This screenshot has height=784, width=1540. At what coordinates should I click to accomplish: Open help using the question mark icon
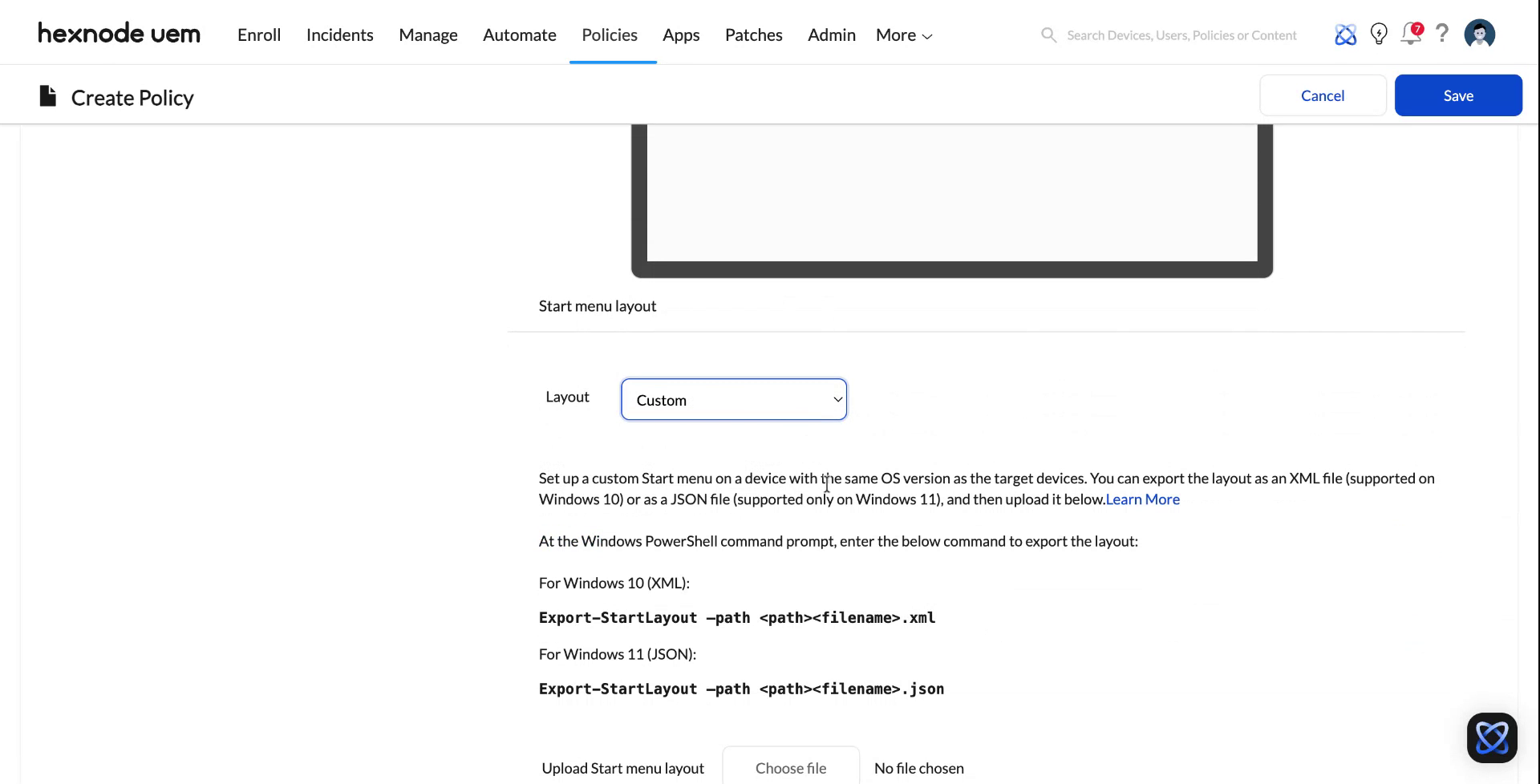click(1442, 34)
